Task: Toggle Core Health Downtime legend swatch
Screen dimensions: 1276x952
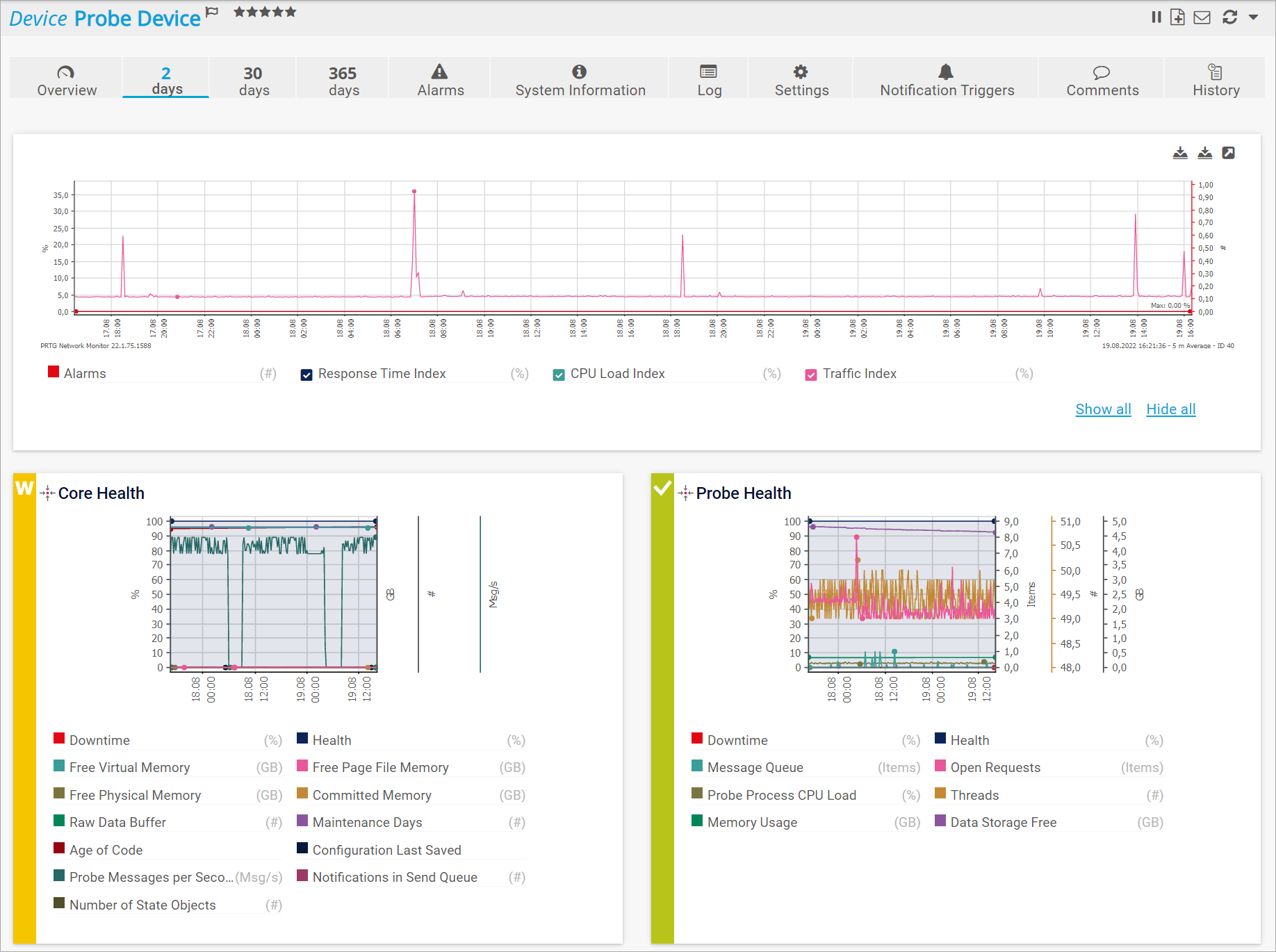Action: coord(59,738)
